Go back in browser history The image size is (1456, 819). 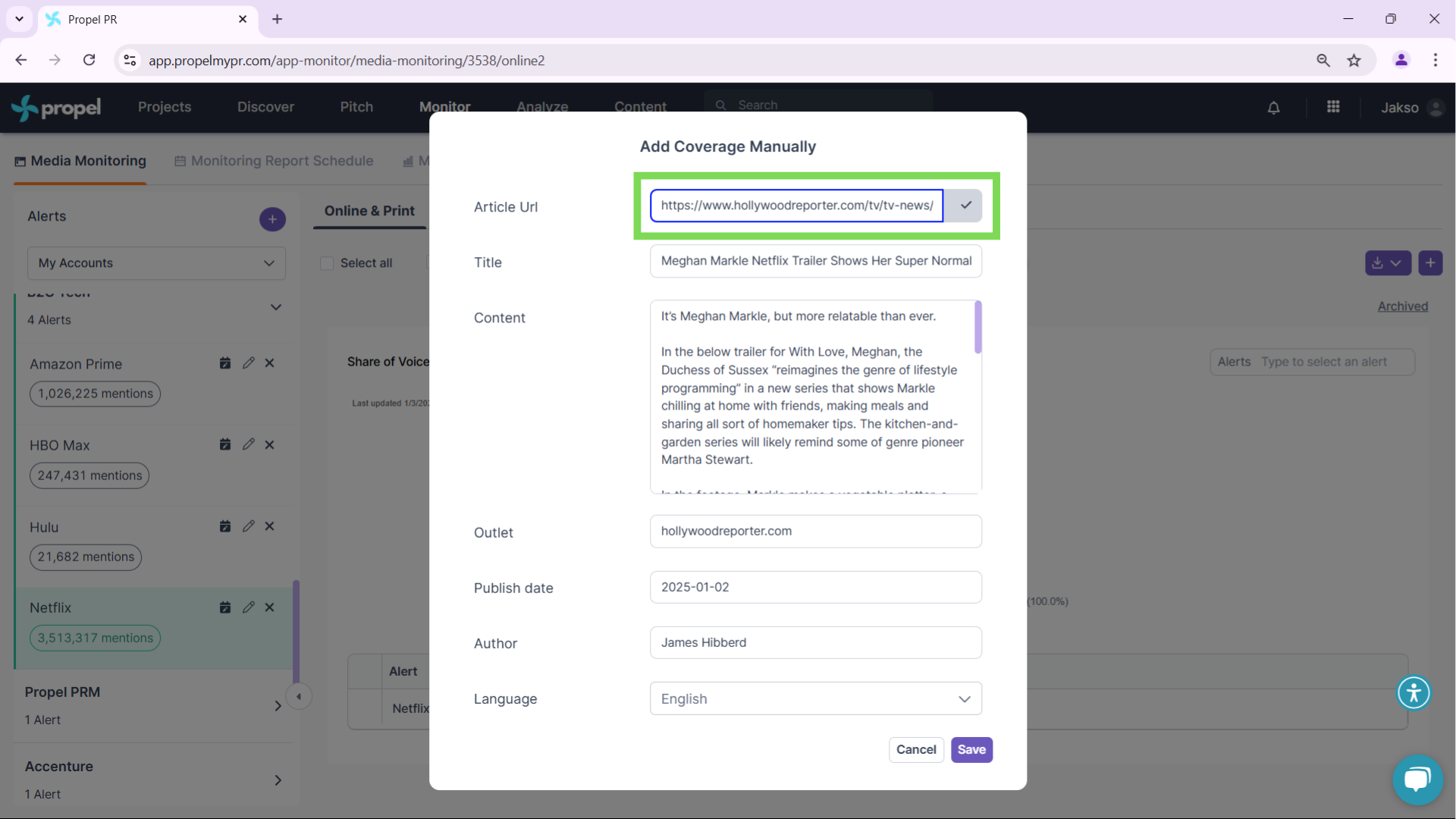tap(21, 60)
